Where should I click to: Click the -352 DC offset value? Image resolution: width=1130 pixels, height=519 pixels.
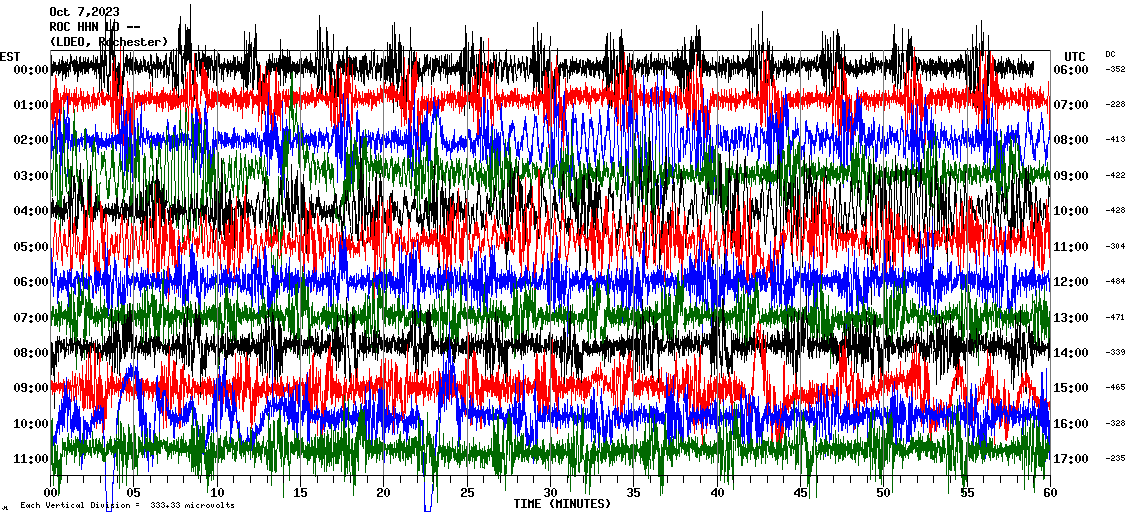click(x=1115, y=70)
